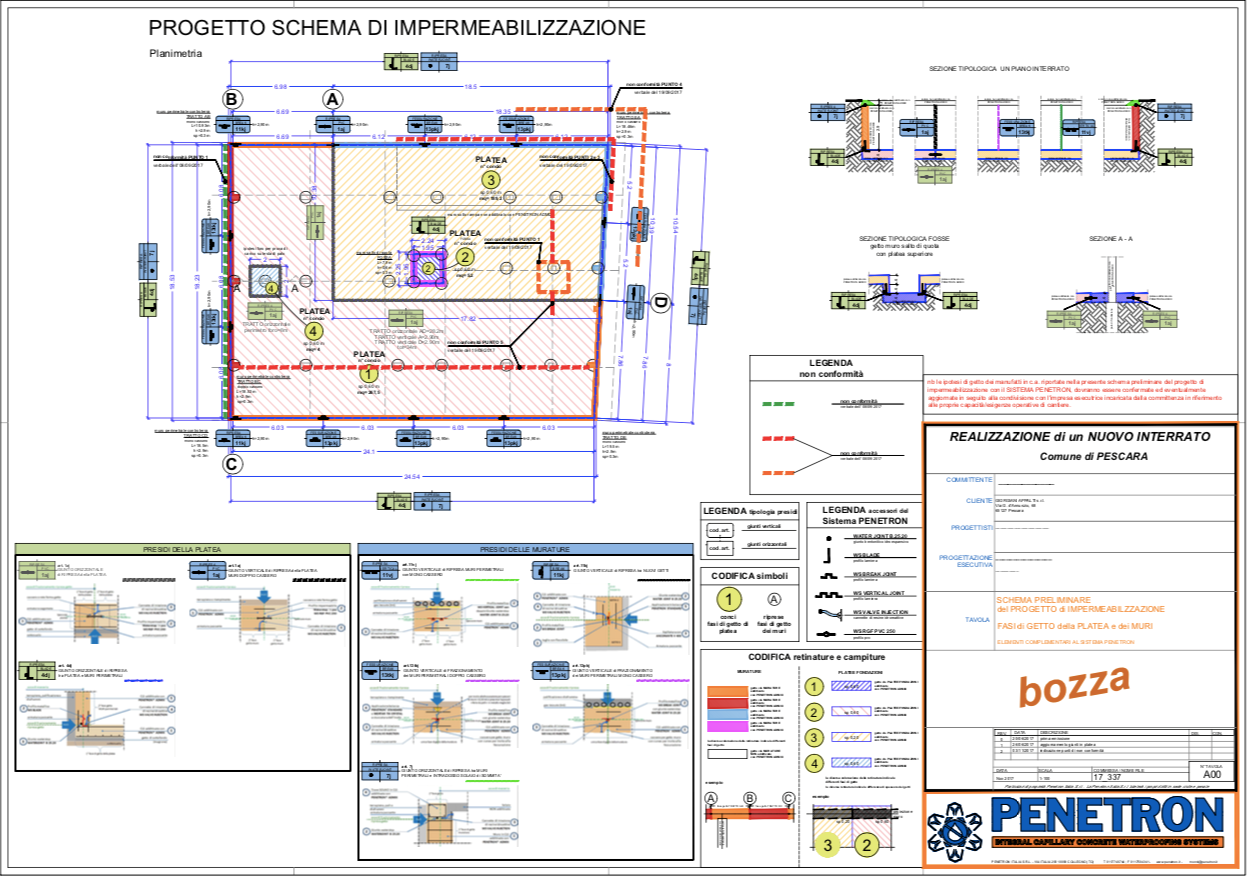This screenshot has width=1249, height=877.
Task: Open the PRESIDI DELLE MURATURE panel header
Action: pyautogui.click(x=525, y=549)
